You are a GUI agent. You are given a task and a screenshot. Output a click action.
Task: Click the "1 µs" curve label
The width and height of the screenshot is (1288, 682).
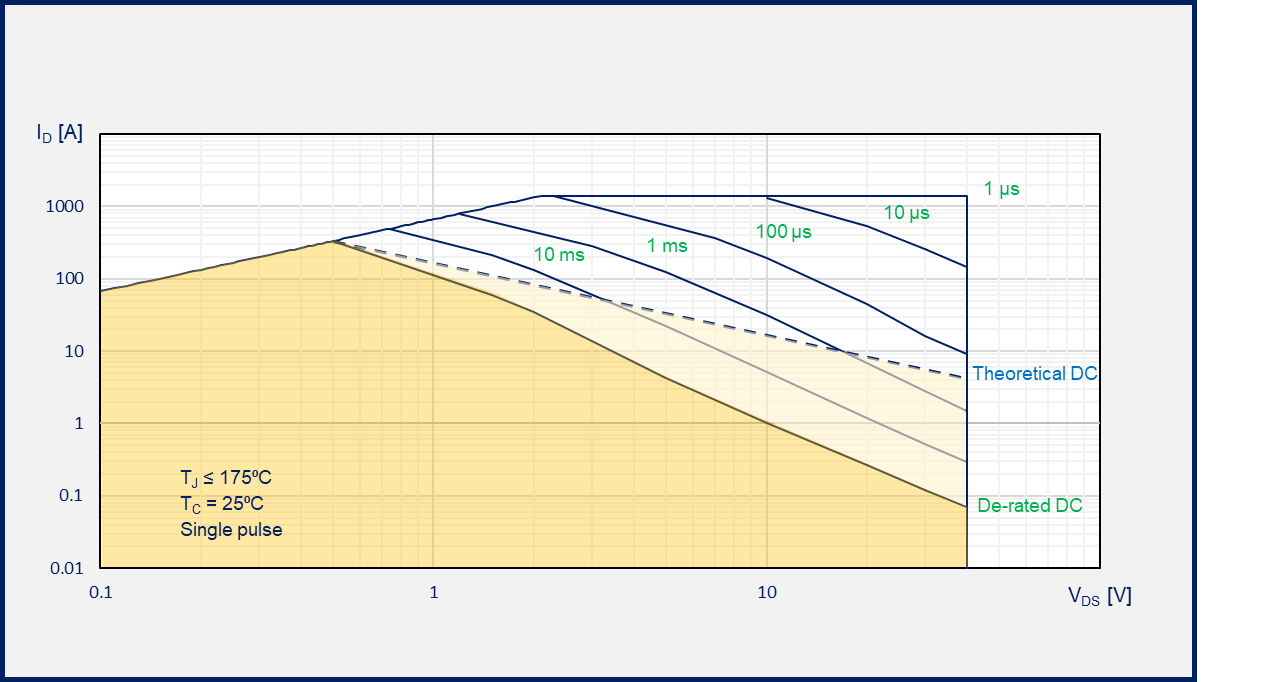click(x=1001, y=188)
